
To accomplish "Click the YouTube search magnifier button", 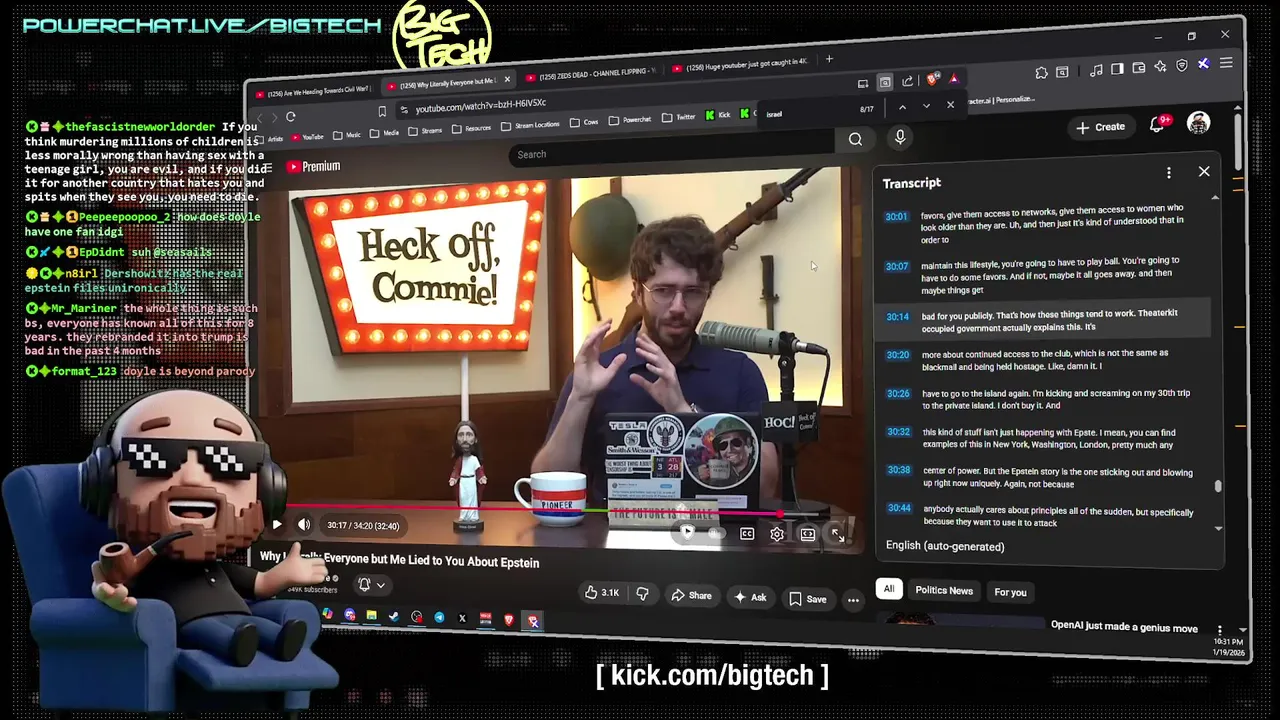I will pos(855,140).
